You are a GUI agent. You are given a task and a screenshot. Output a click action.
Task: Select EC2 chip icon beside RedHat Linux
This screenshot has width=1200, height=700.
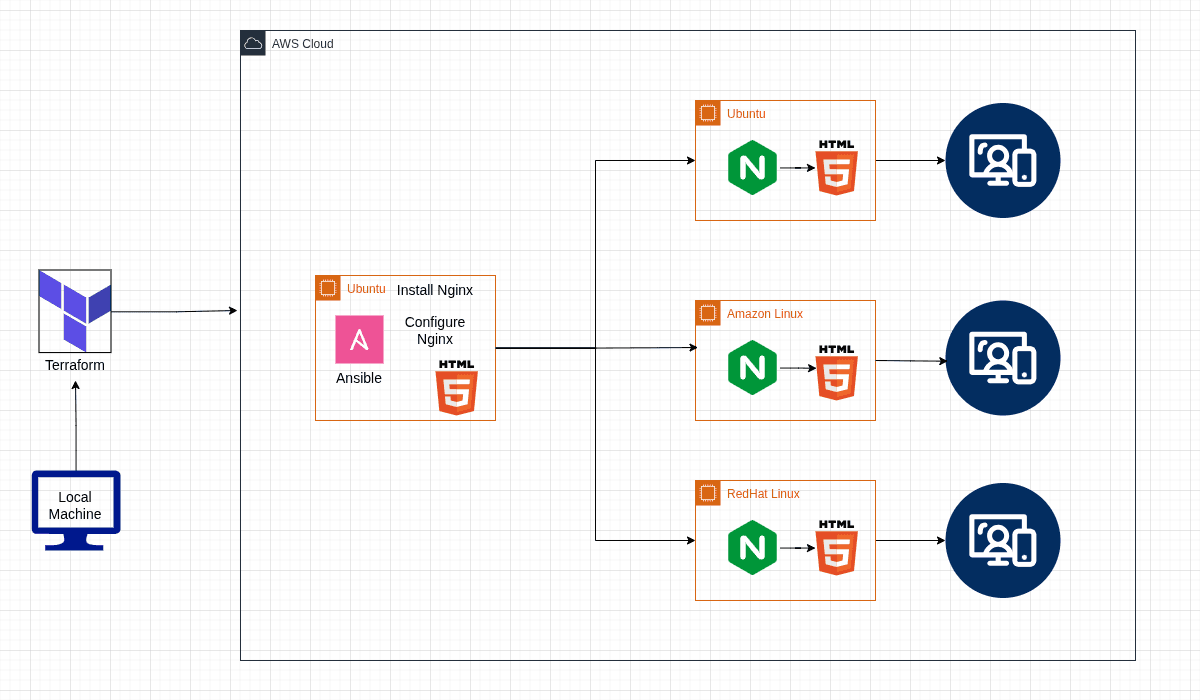(x=708, y=493)
